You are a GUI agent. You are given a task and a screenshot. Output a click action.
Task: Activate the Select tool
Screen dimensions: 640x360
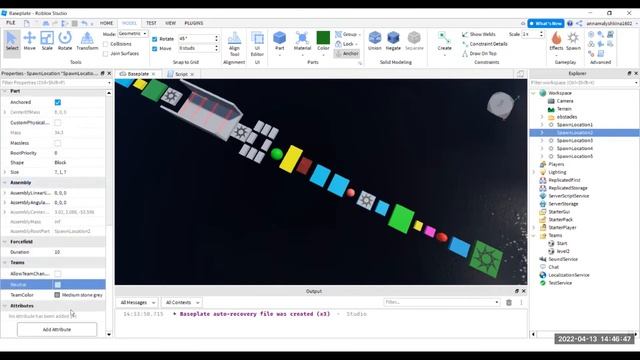[12, 41]
